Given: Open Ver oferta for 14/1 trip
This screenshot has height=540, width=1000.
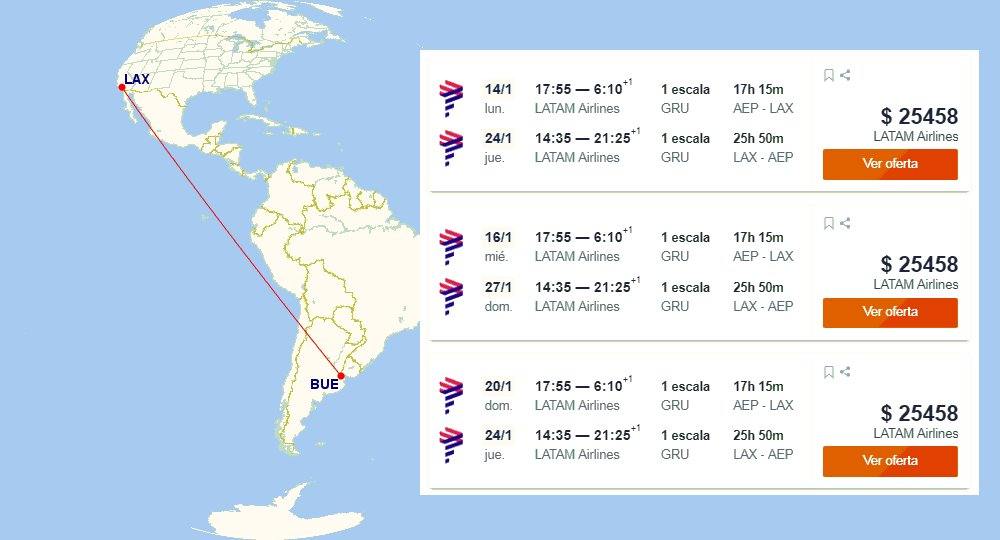Looking at the screenshot, I should point(890,164).
